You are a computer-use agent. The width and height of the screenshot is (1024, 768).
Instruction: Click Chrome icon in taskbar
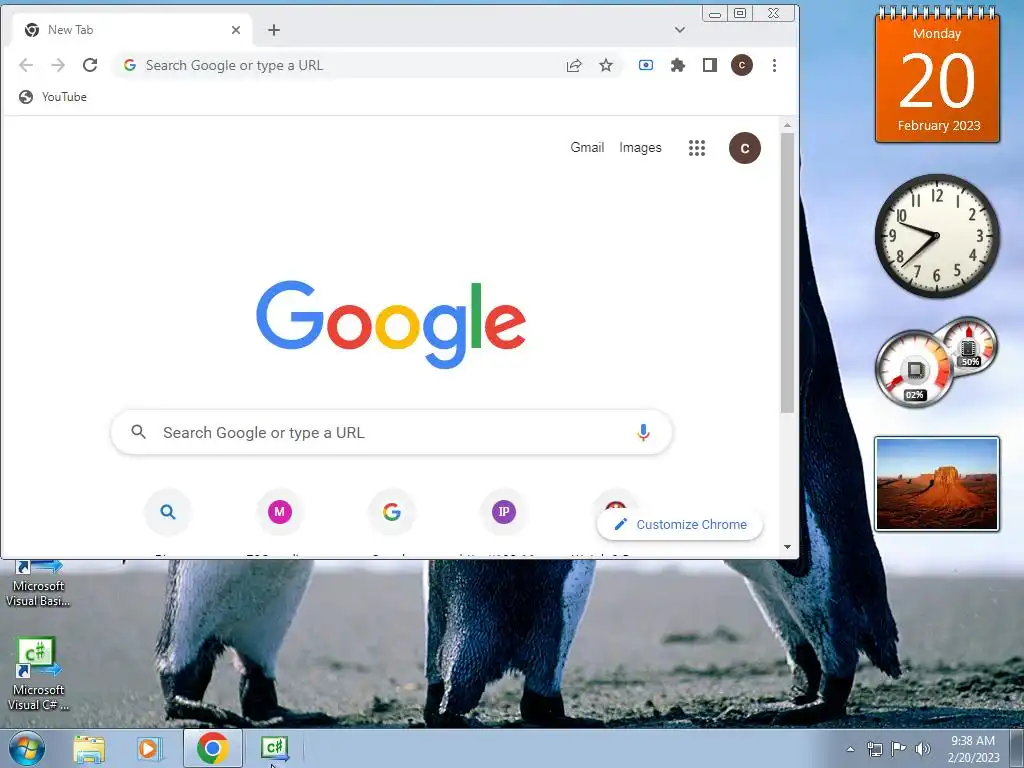[212, 749]
